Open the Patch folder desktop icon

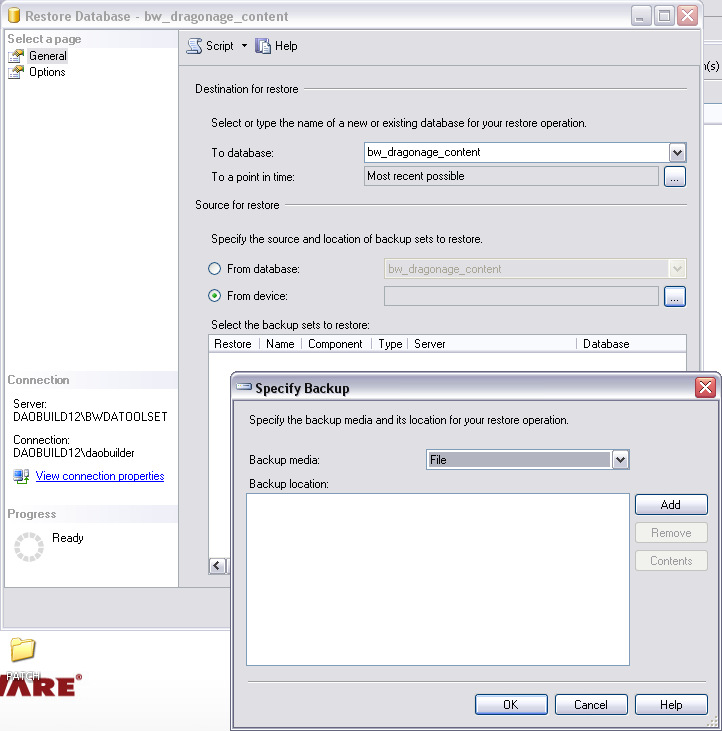coord(22,651)
